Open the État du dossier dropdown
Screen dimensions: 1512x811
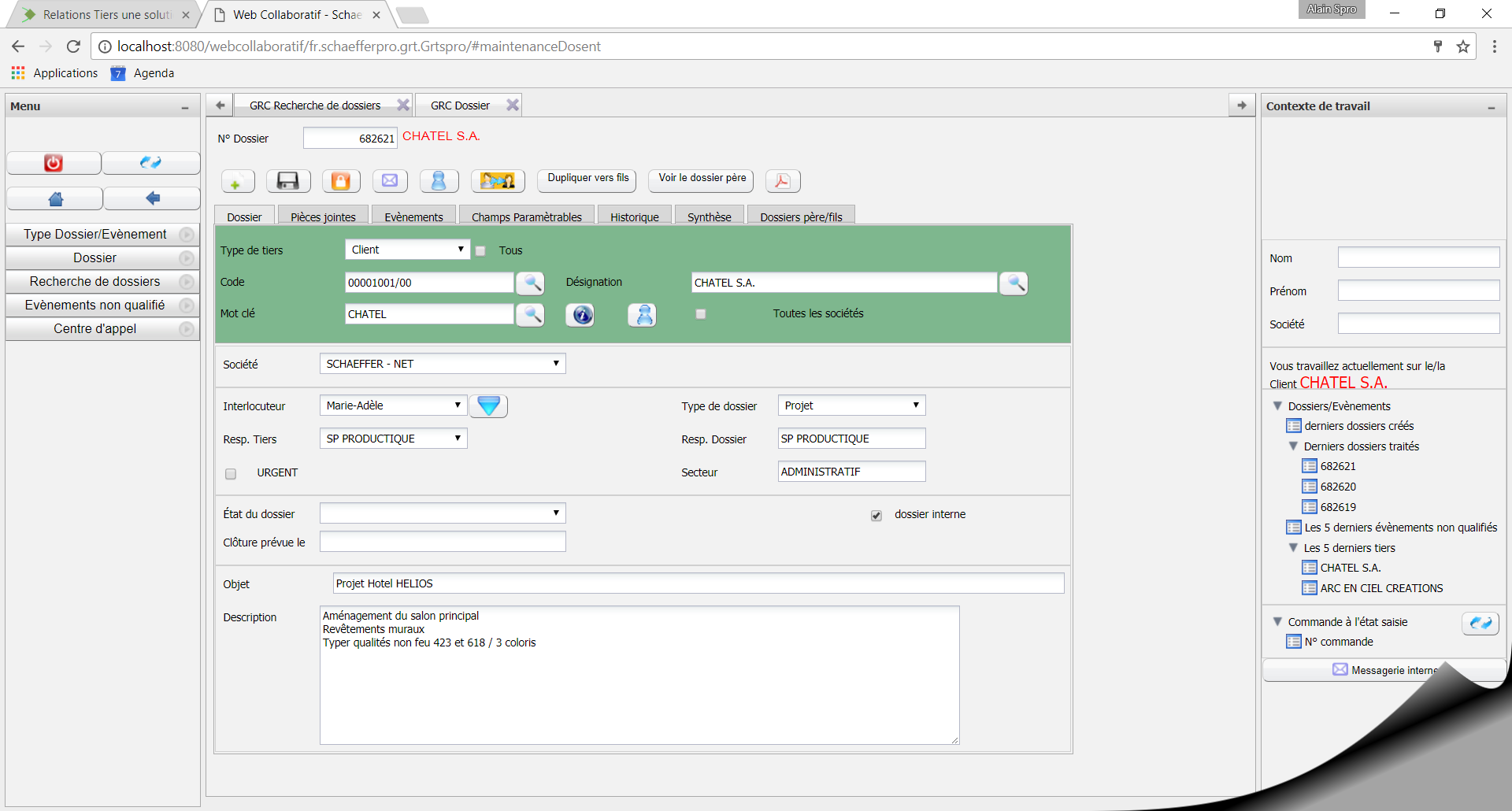pyautogui.click(x=442, y=513)
